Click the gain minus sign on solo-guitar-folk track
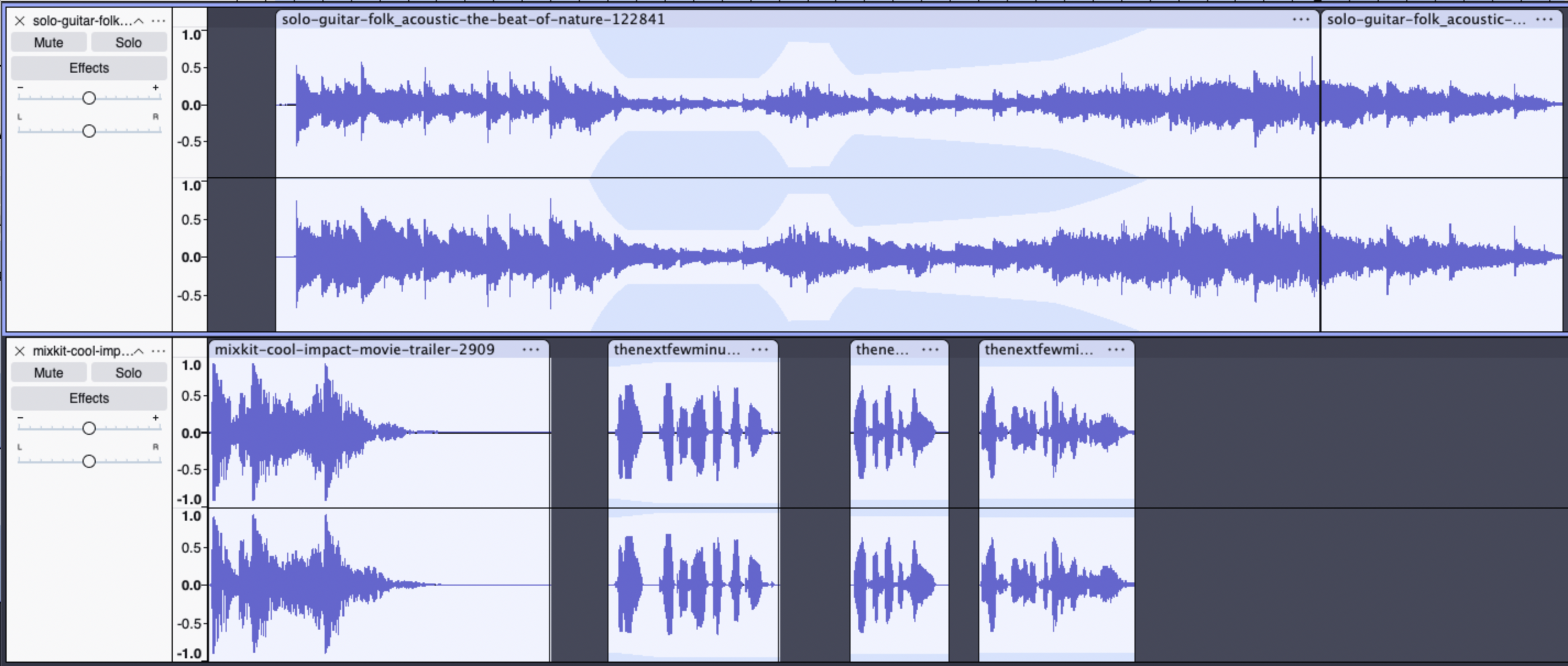This screenshot has height=666, width=1568. pyautogui.click(x=21, y=88)
